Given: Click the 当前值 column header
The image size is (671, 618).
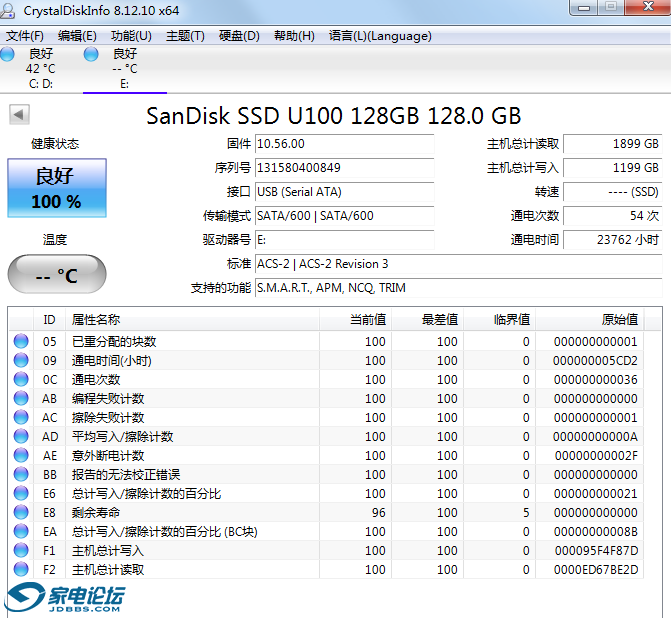Looking at the screenshot, I should pos(355,319).
